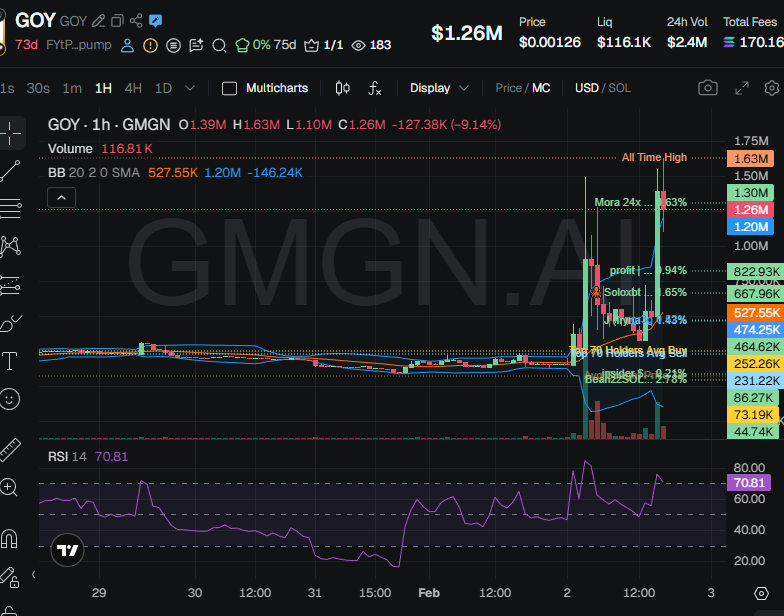Toggle the magnet snap mode
The image size is (784, 616).
point(9,539)
